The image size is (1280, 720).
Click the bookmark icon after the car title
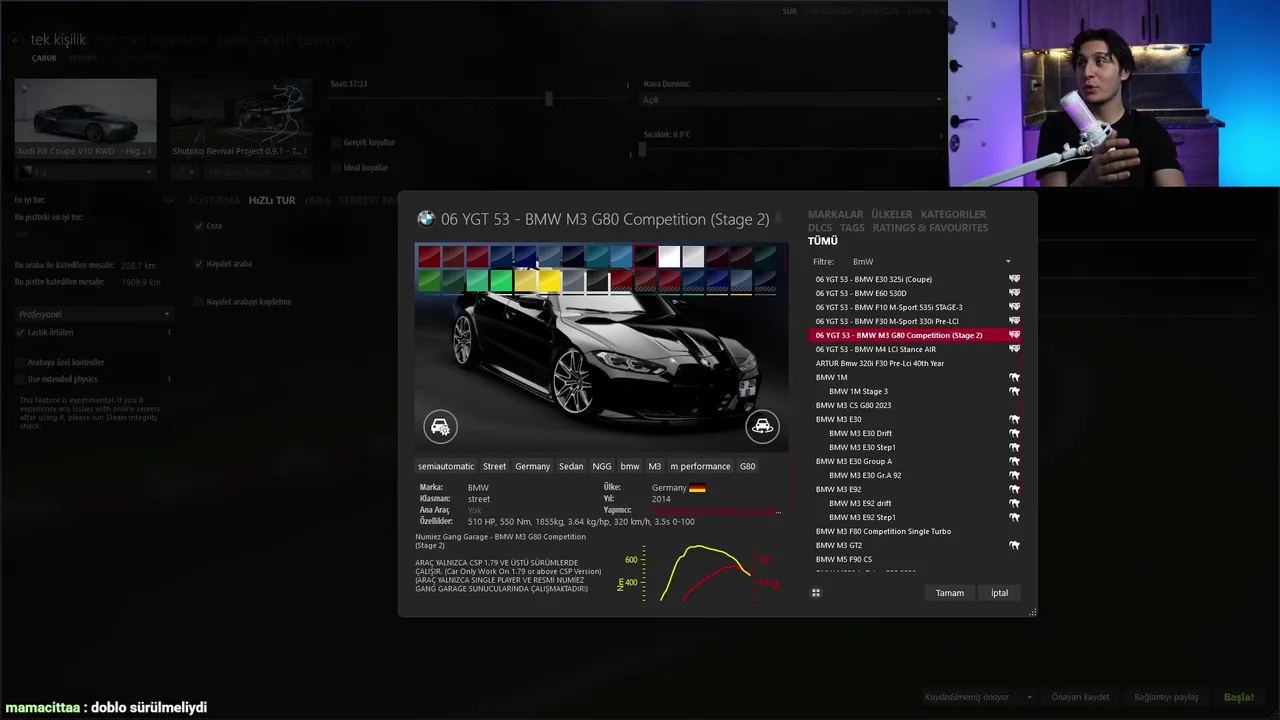(779, 218)
